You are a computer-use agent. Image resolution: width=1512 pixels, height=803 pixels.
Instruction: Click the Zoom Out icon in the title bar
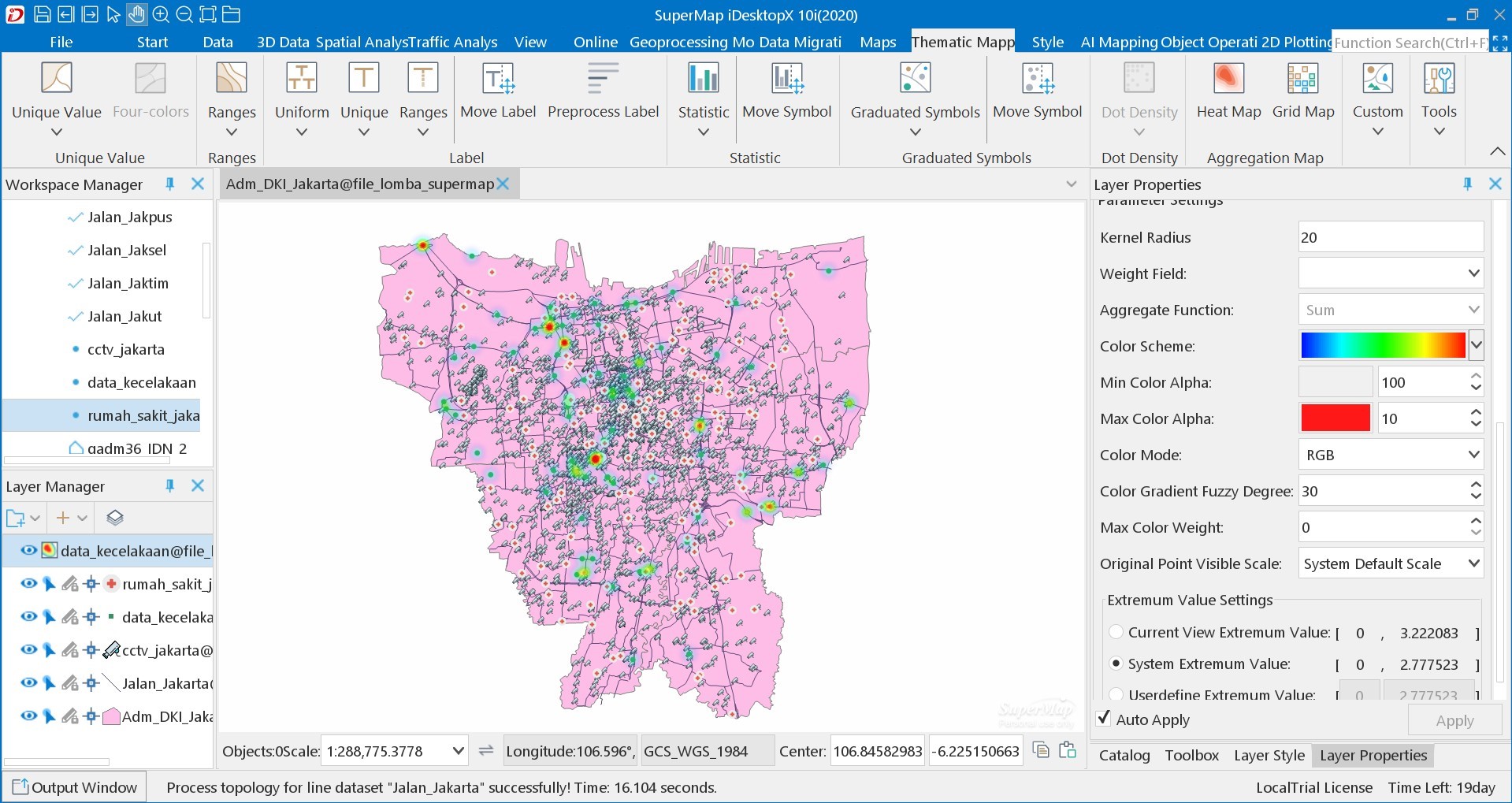click(x=184, y=14)
